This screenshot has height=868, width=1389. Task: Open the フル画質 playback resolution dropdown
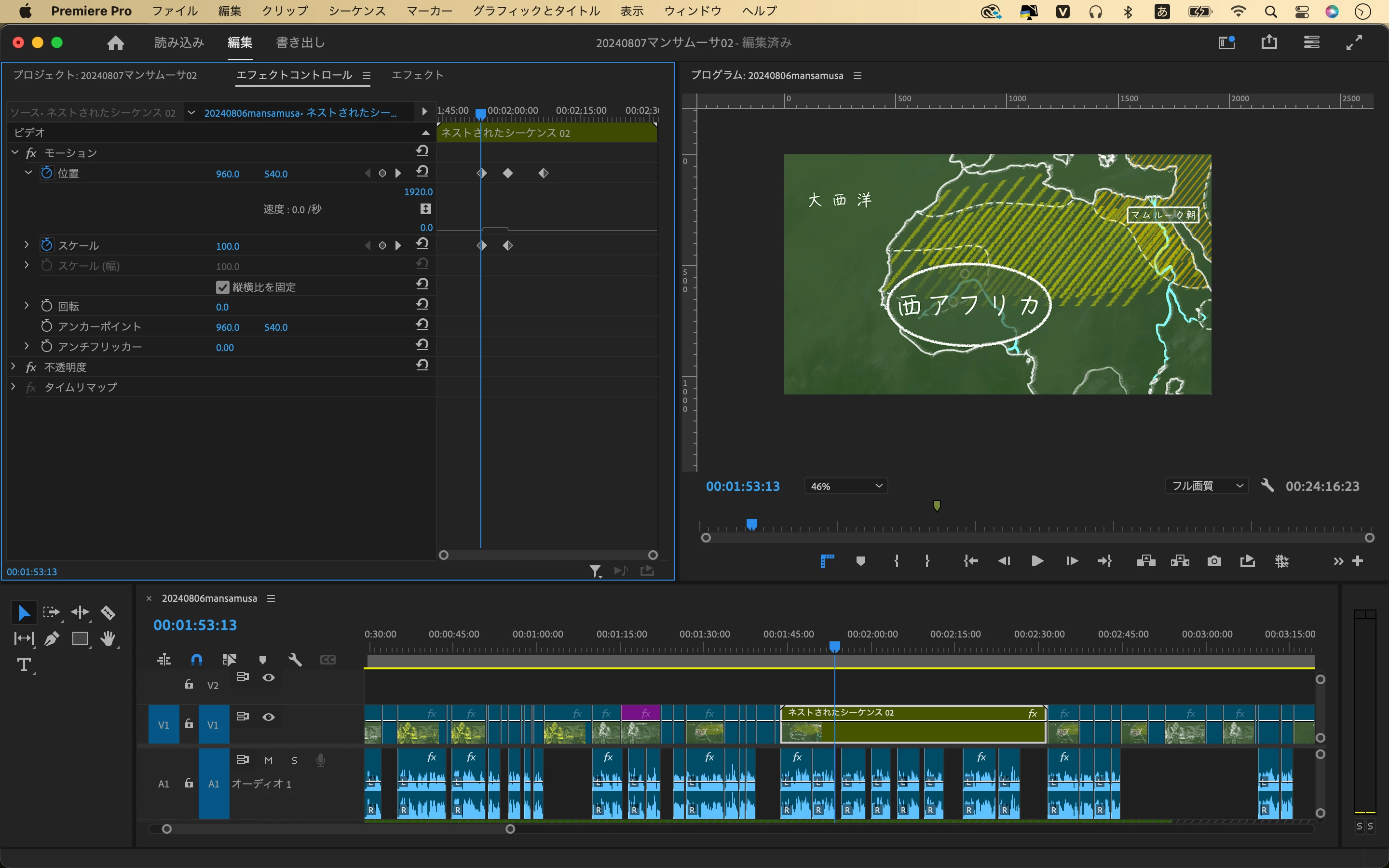1207,486
